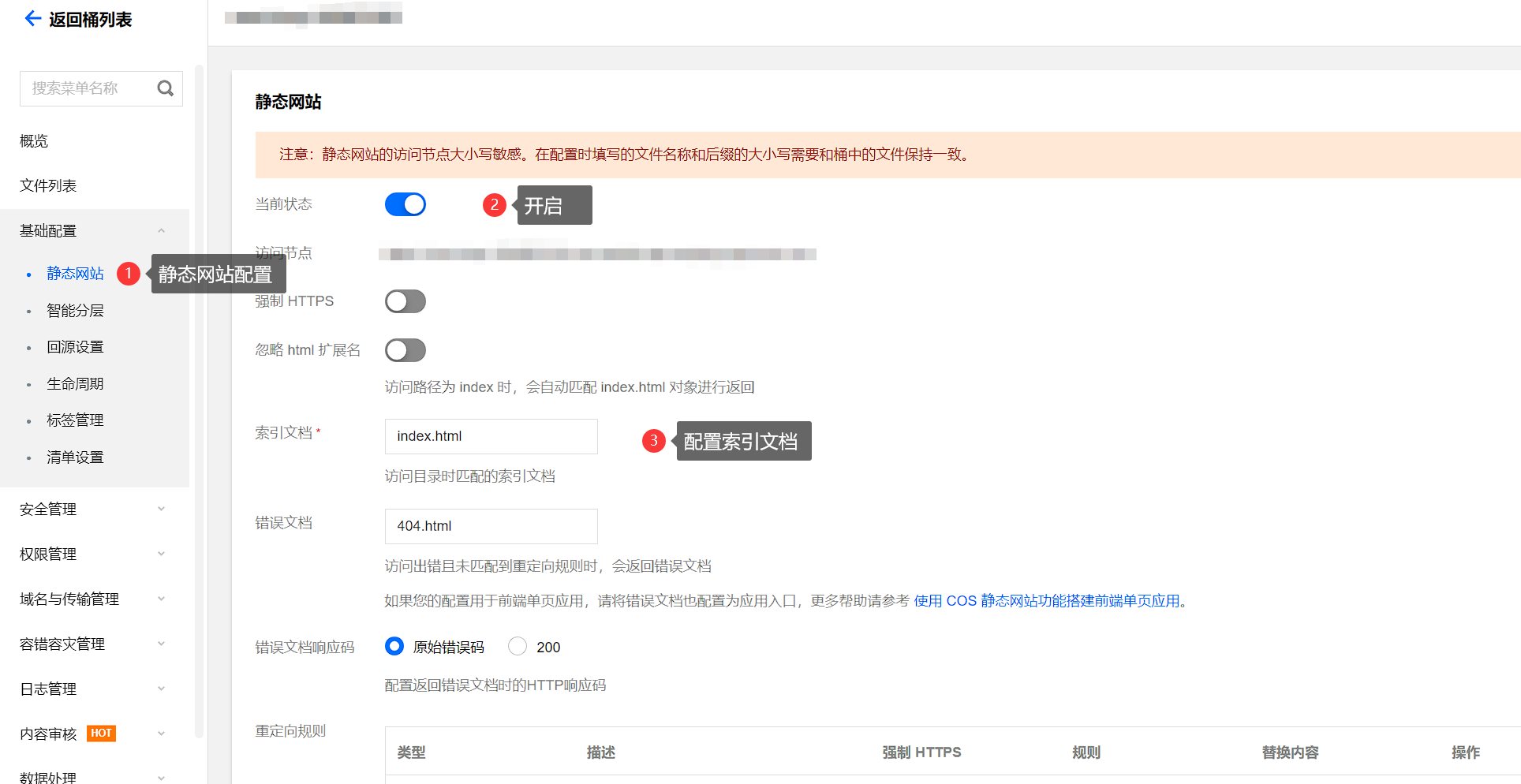Click the 错误文档 input with 404.html
The height and width of the screenshot is (784, 1521).
tap(491, 526)
